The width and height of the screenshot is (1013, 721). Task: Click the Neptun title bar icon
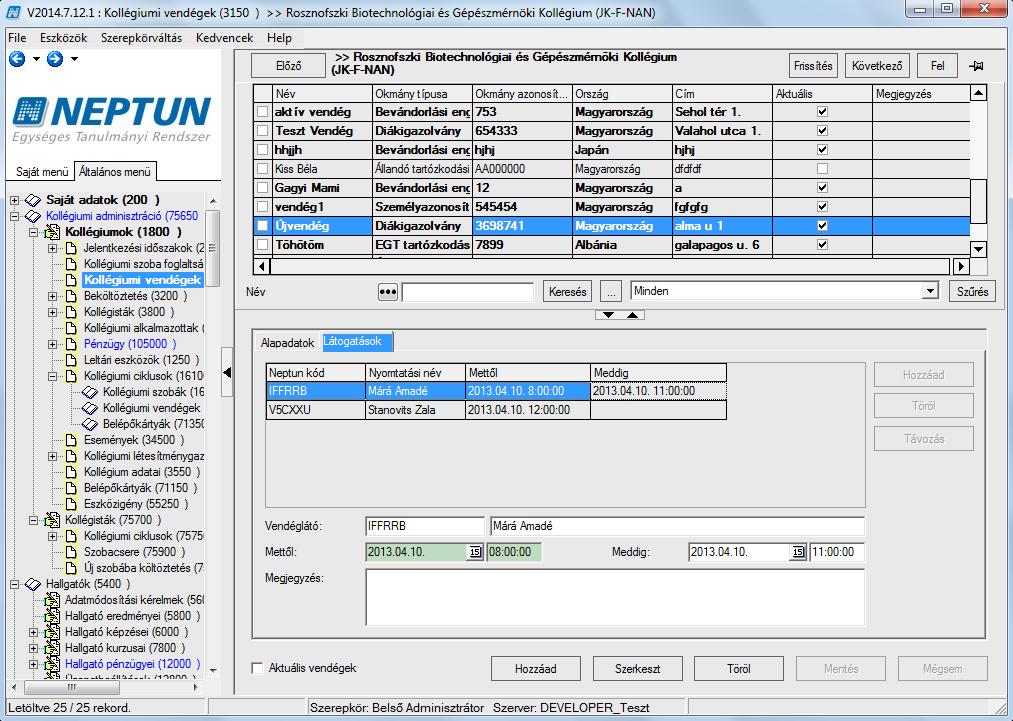(13, 12)
